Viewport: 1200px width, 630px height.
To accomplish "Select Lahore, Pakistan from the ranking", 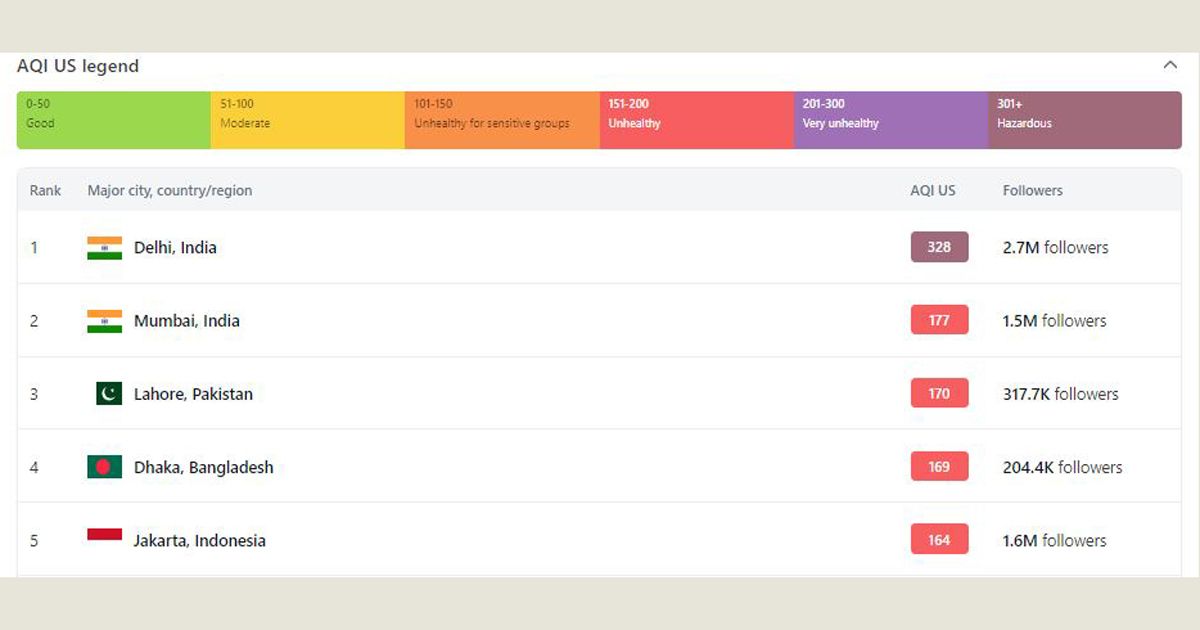I will coord(193,394).
